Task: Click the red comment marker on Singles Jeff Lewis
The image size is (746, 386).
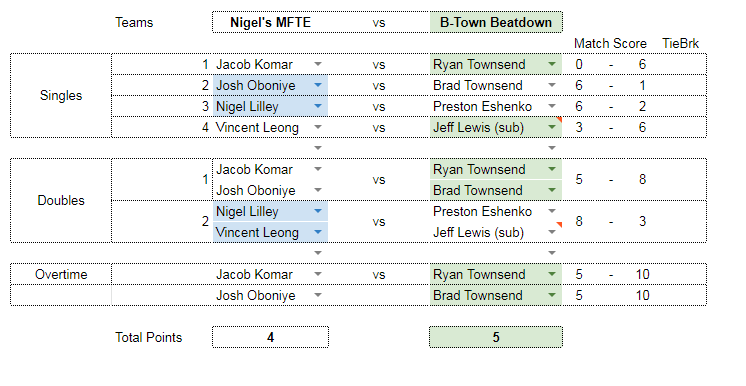Action: point(560,119)
